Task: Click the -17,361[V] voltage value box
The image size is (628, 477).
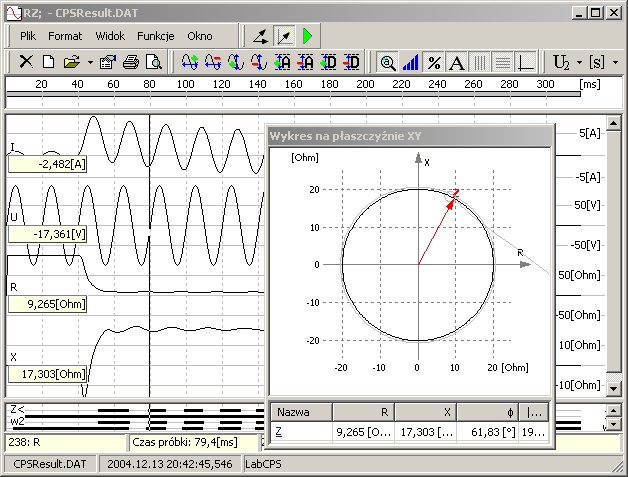Action: pos(47,234)
